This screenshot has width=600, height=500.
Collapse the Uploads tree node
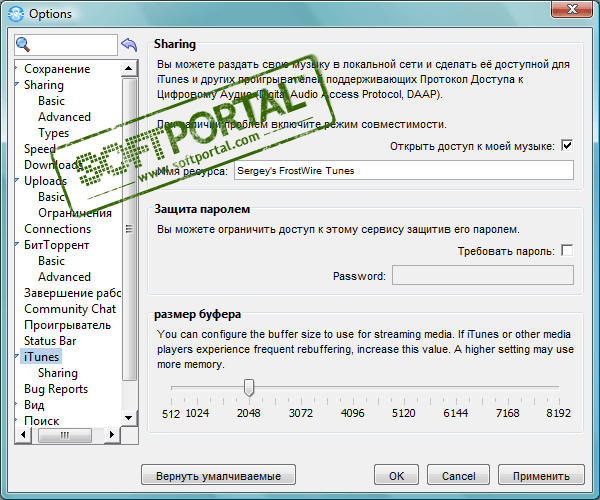pos(17,180)
